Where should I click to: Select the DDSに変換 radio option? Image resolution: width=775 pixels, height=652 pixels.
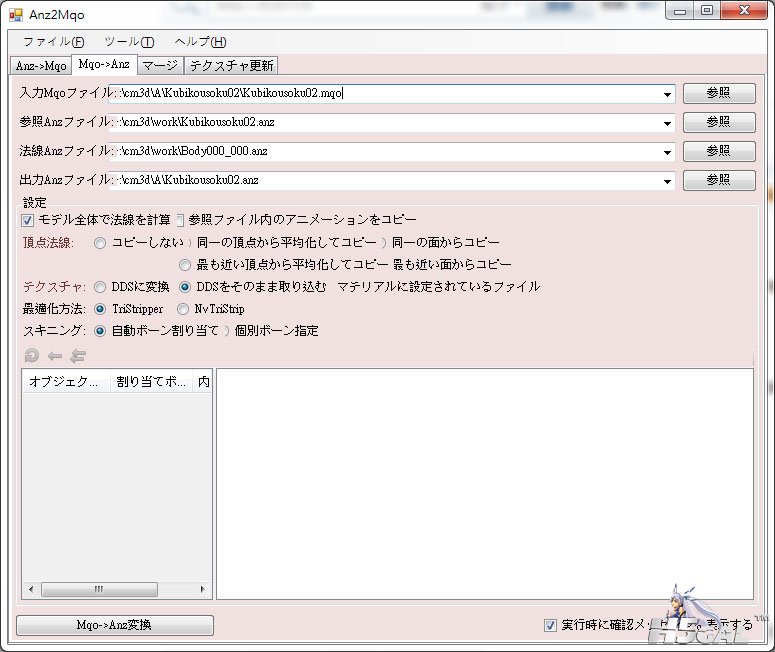[x=100, y=287]
